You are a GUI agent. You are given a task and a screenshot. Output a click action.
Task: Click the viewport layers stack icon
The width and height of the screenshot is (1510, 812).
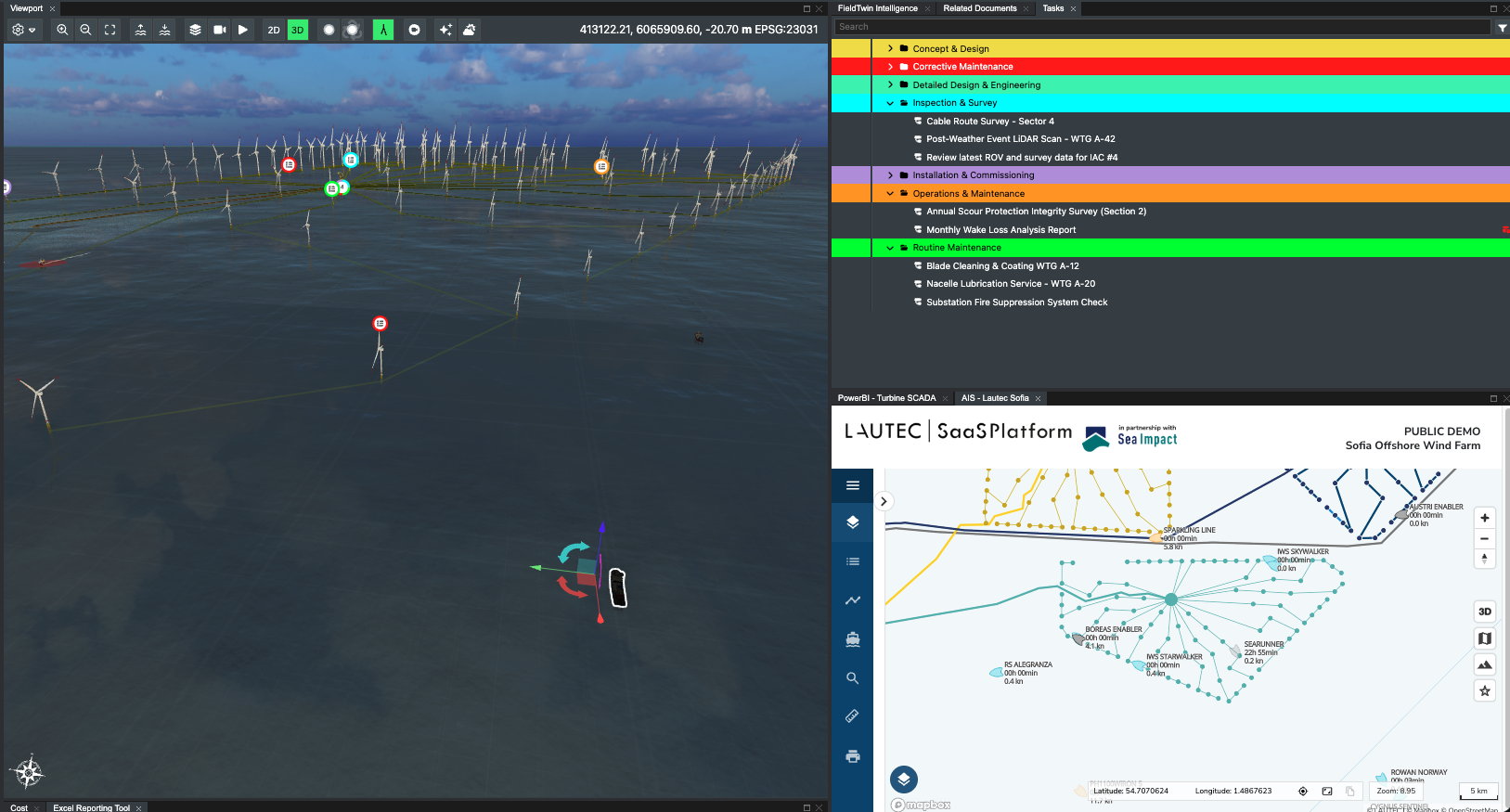195,30
